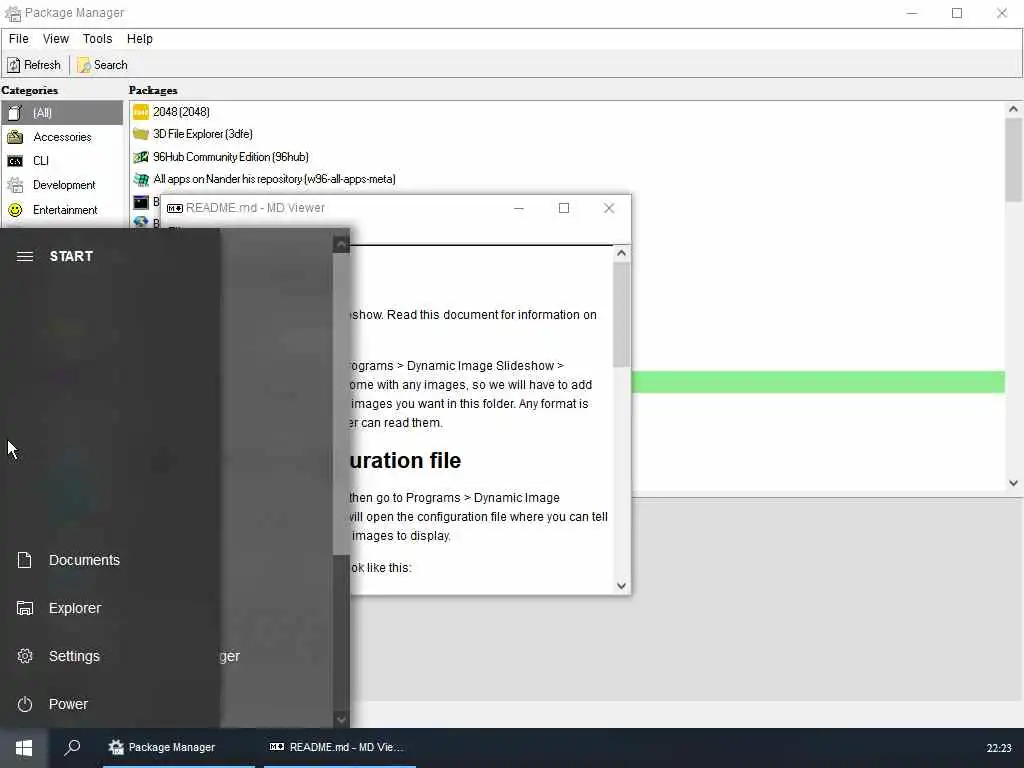Click the CLI terminal icon

pyautogui.click(x=15, y=161)
